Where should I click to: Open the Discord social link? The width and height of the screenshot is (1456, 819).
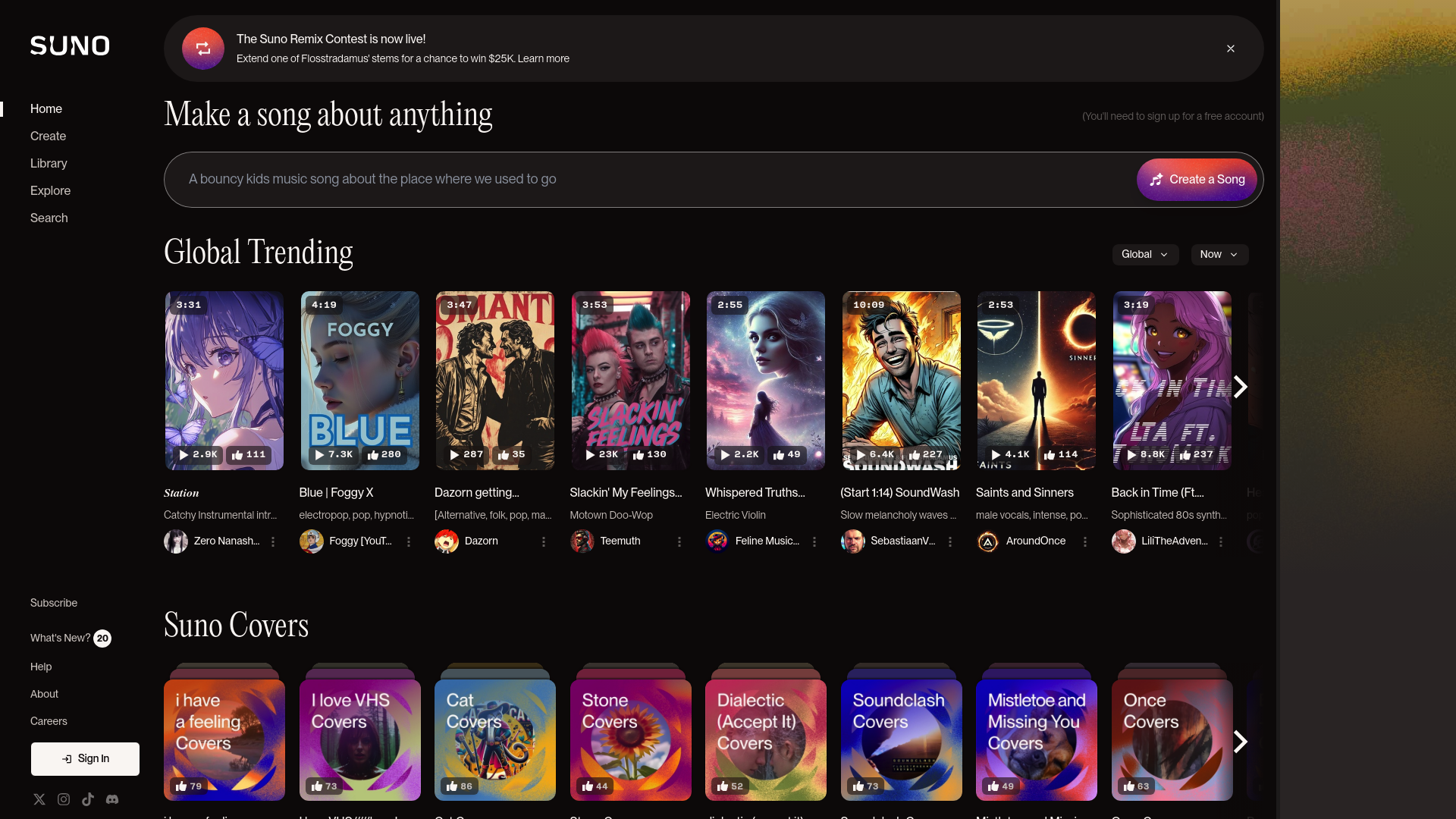pyautogui.click(x=112, y=799)
